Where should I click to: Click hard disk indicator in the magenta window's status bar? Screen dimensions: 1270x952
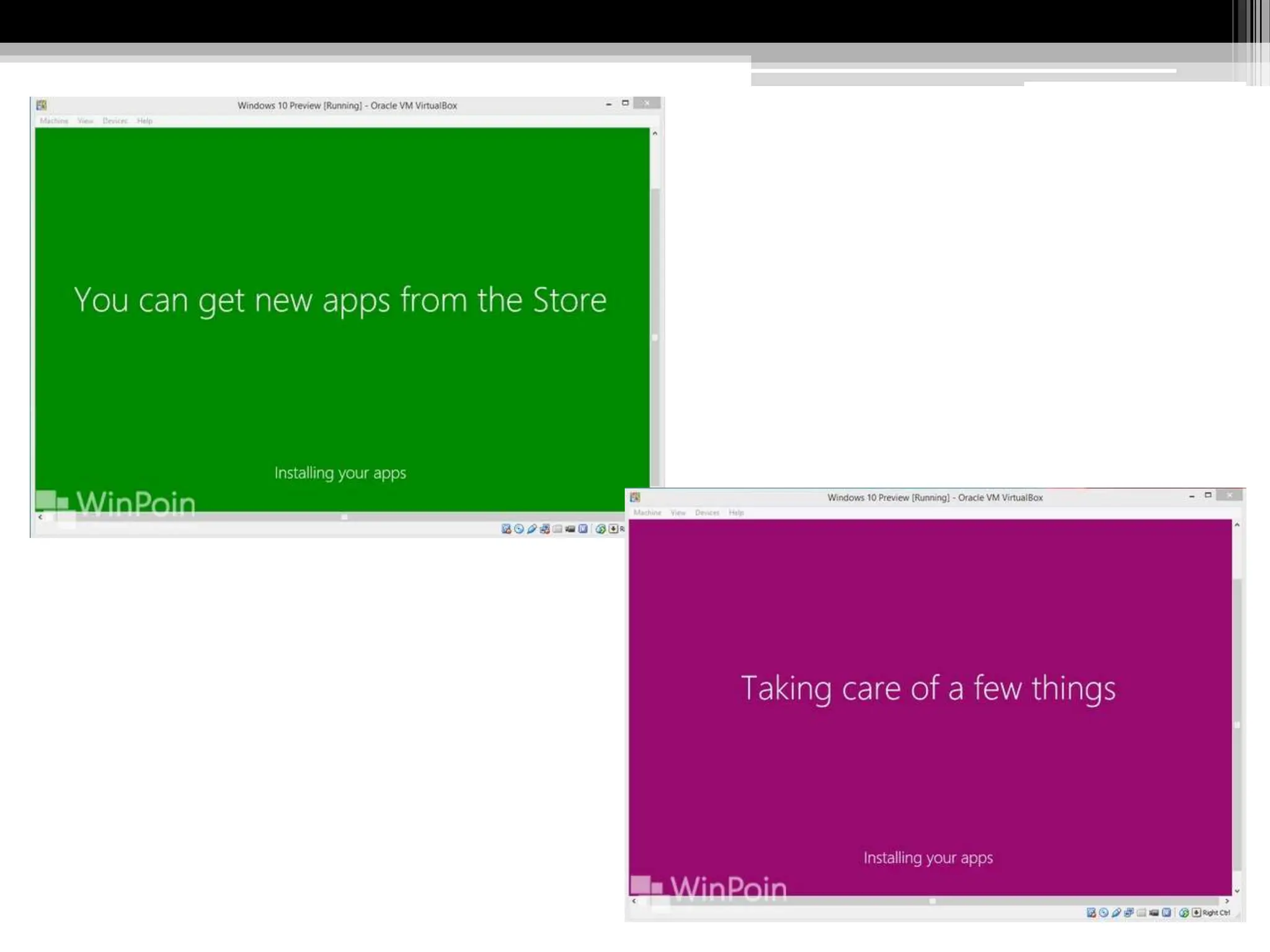(x=1091, y=912)
